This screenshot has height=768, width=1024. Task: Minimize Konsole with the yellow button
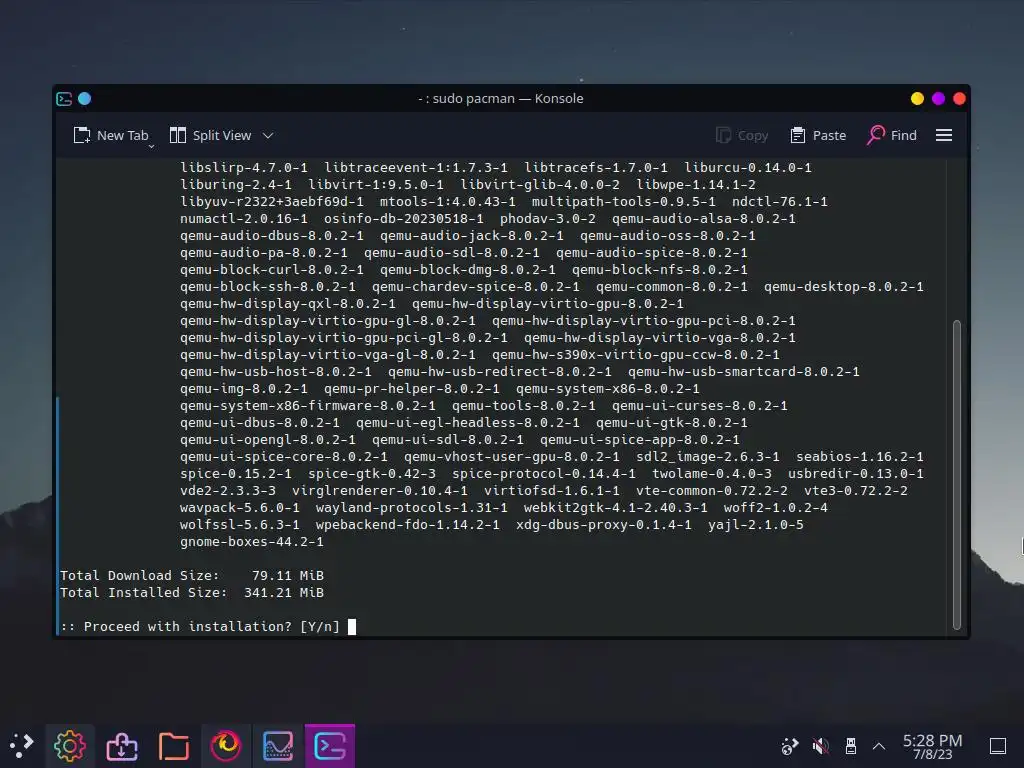(918, 99)
